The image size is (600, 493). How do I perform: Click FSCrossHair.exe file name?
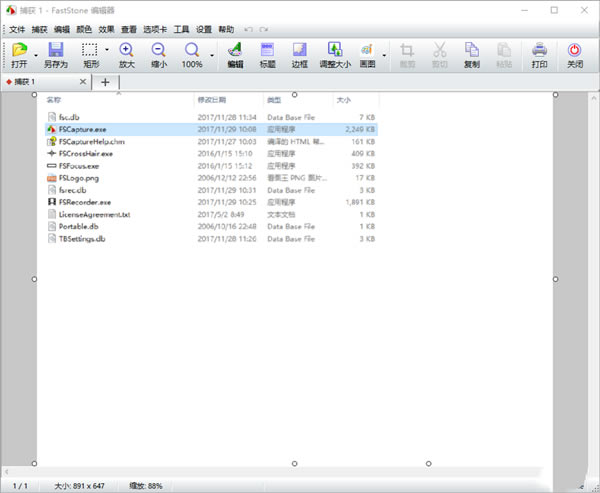tap(86, 153)
